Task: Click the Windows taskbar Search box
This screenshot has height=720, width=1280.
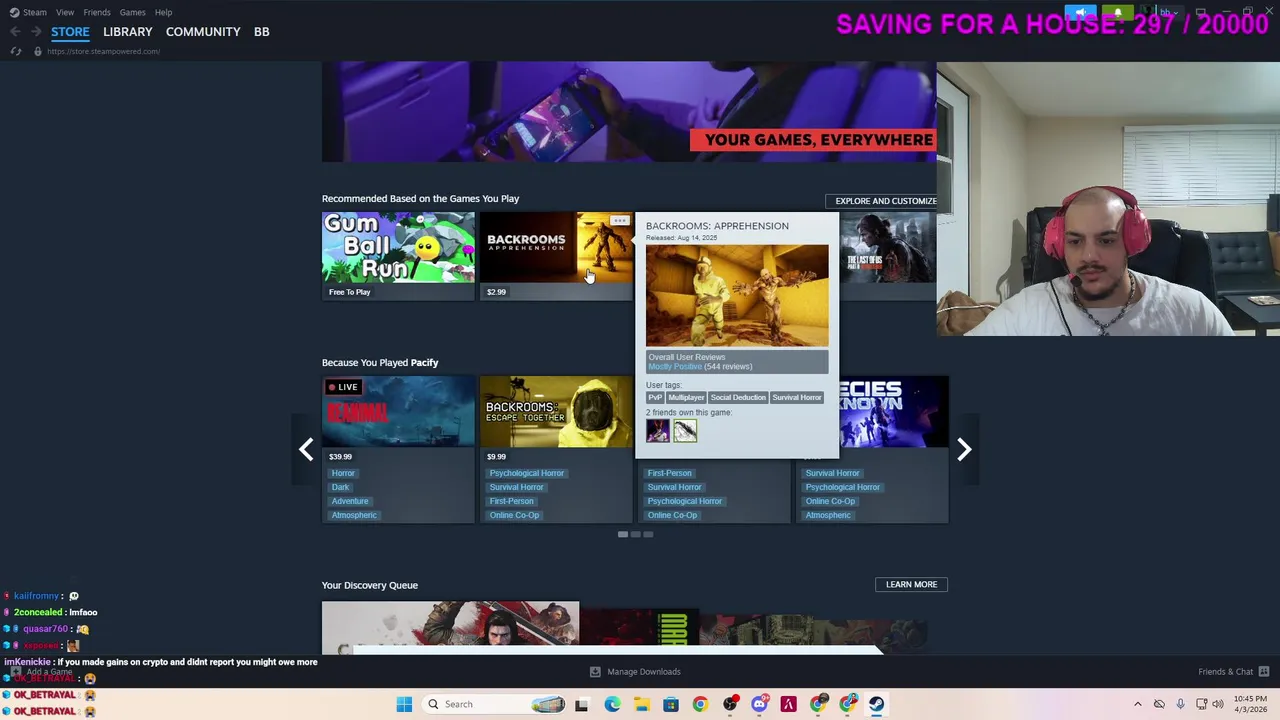Action: [495, 704]
